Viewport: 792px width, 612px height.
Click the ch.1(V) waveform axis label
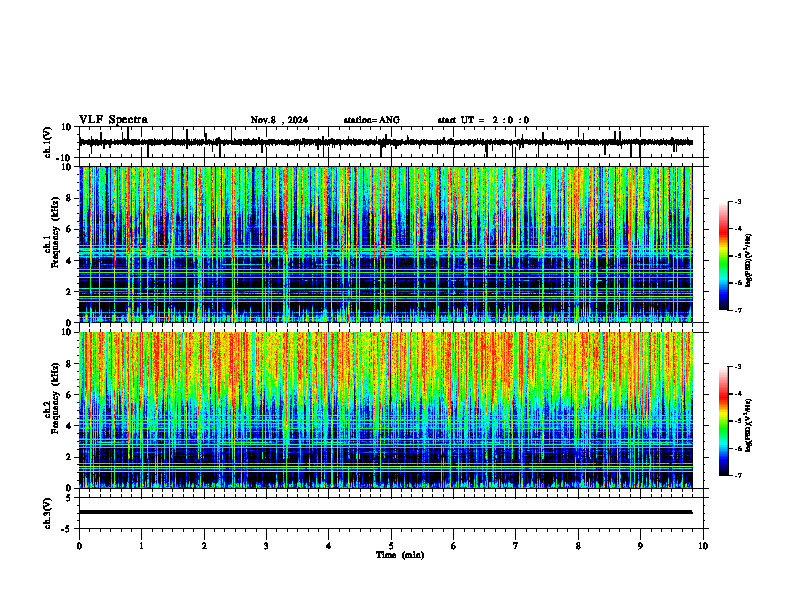[48, 142]
